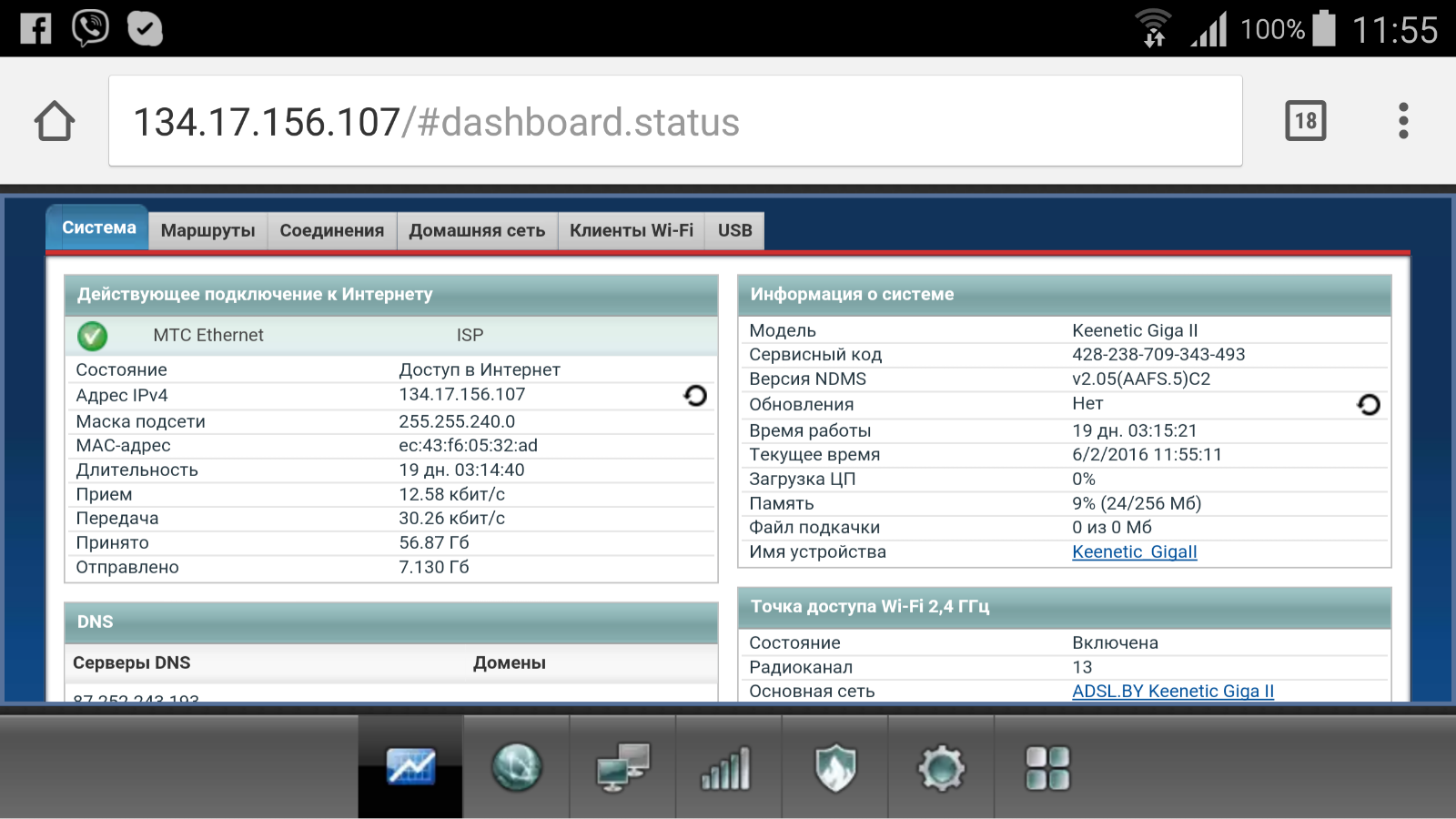Open the applications grid icon
The width and height of the screenshot is (1456, 819).
click(1047, 767)
